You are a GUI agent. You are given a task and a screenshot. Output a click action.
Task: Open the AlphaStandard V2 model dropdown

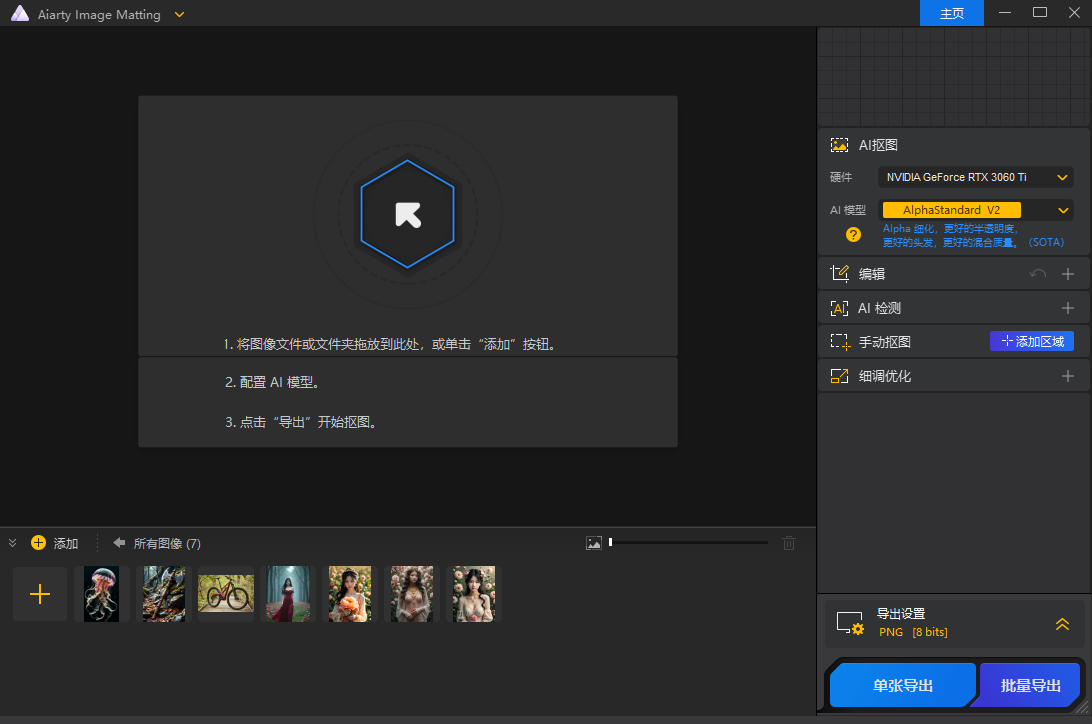[975, 210]
